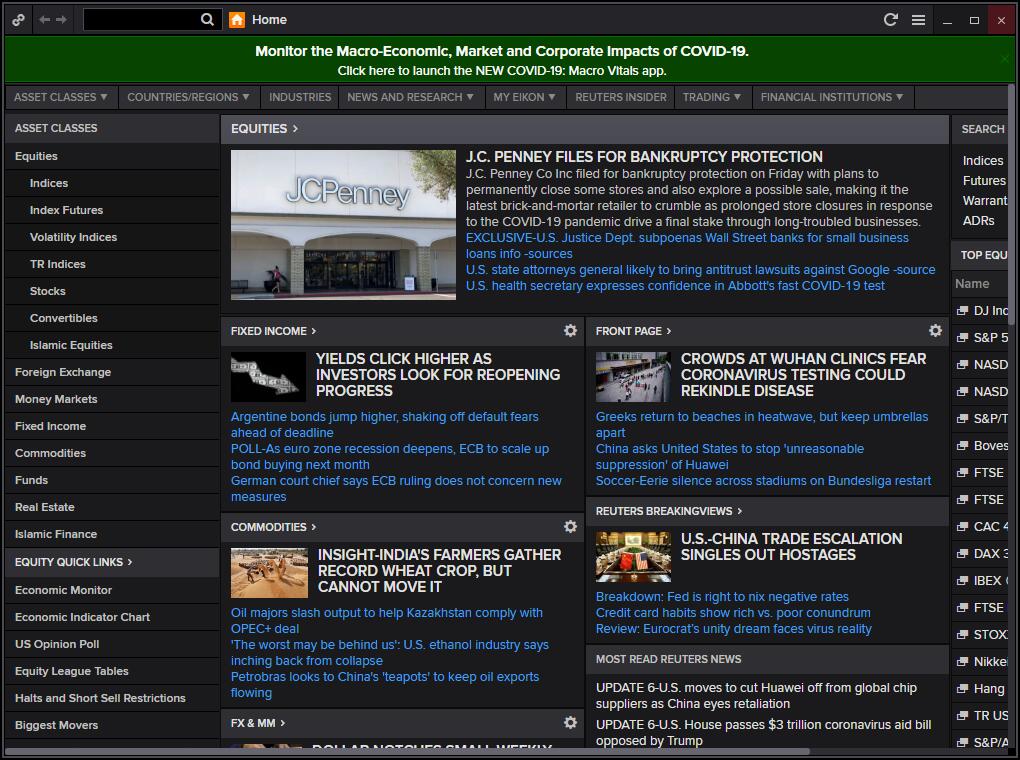Expand the Equities section header
Screen dimensions: 1020x760
click(x=264, y=129)
